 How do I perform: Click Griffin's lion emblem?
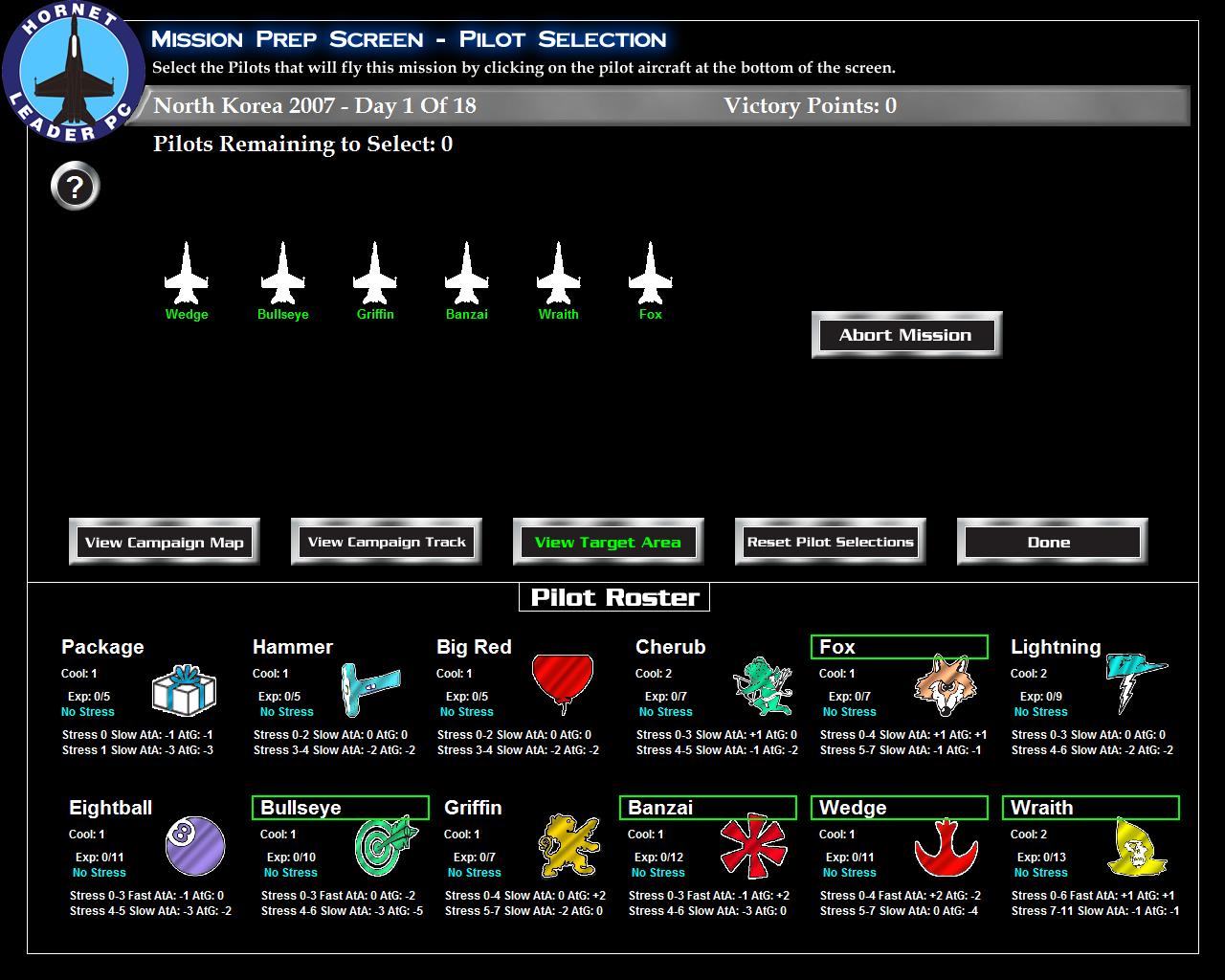click(x=569, y=846)
